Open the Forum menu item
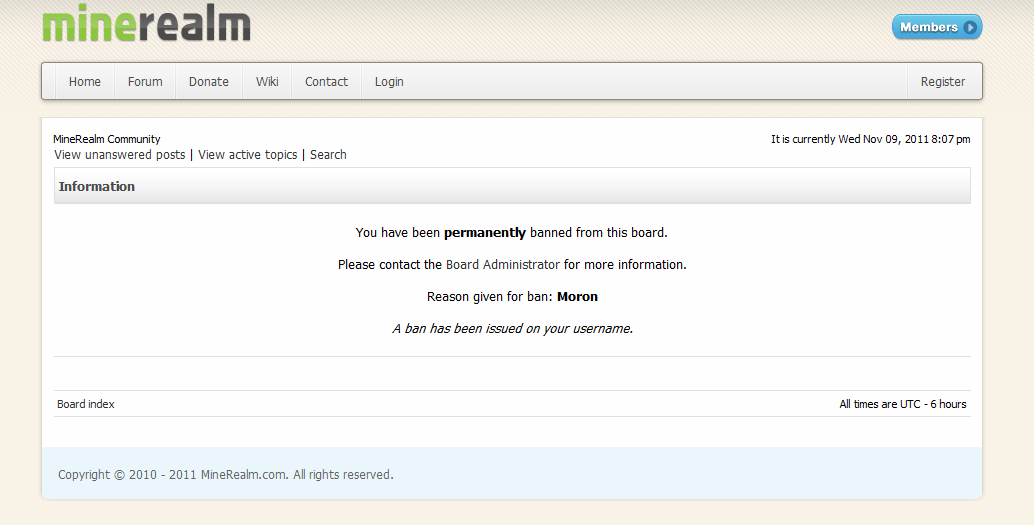 [x=145, y=82]
